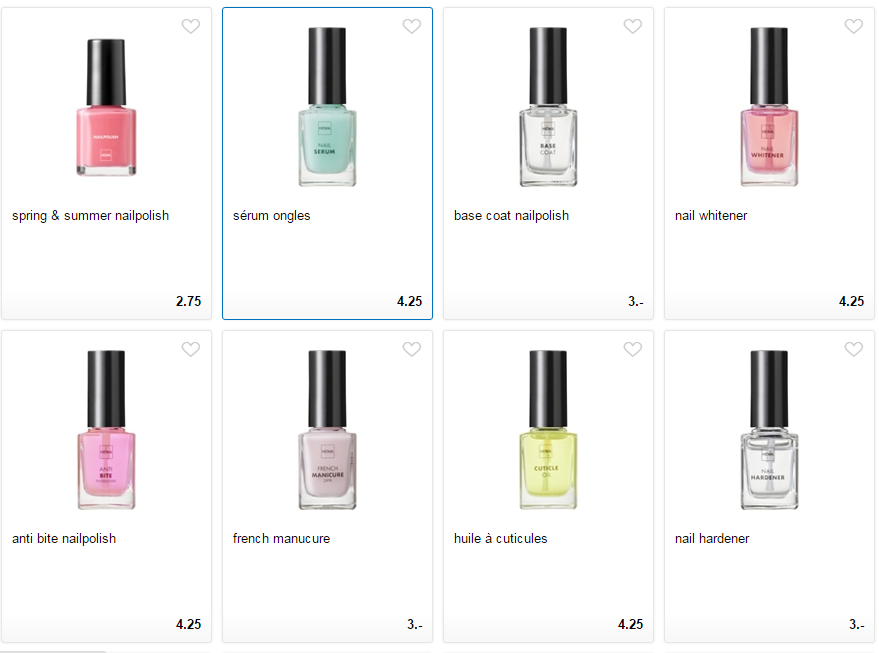
Task: Favorite the spring & summer nailpolish heart
Action: click(191, 26)
